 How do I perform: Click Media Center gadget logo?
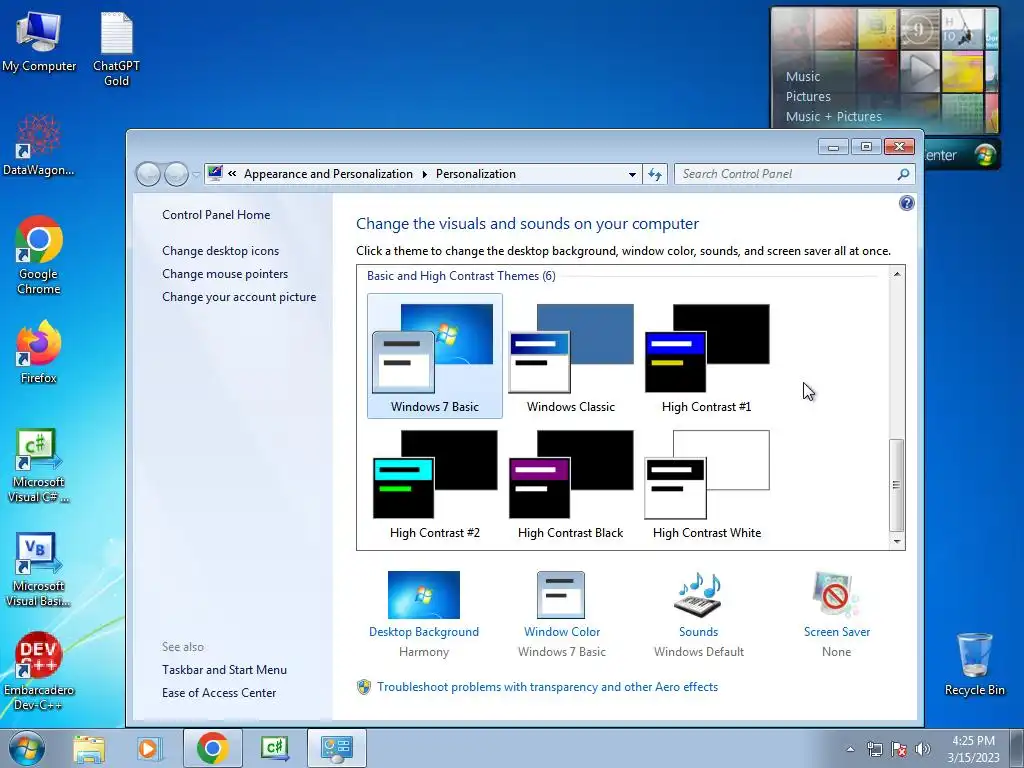point(985,155)
